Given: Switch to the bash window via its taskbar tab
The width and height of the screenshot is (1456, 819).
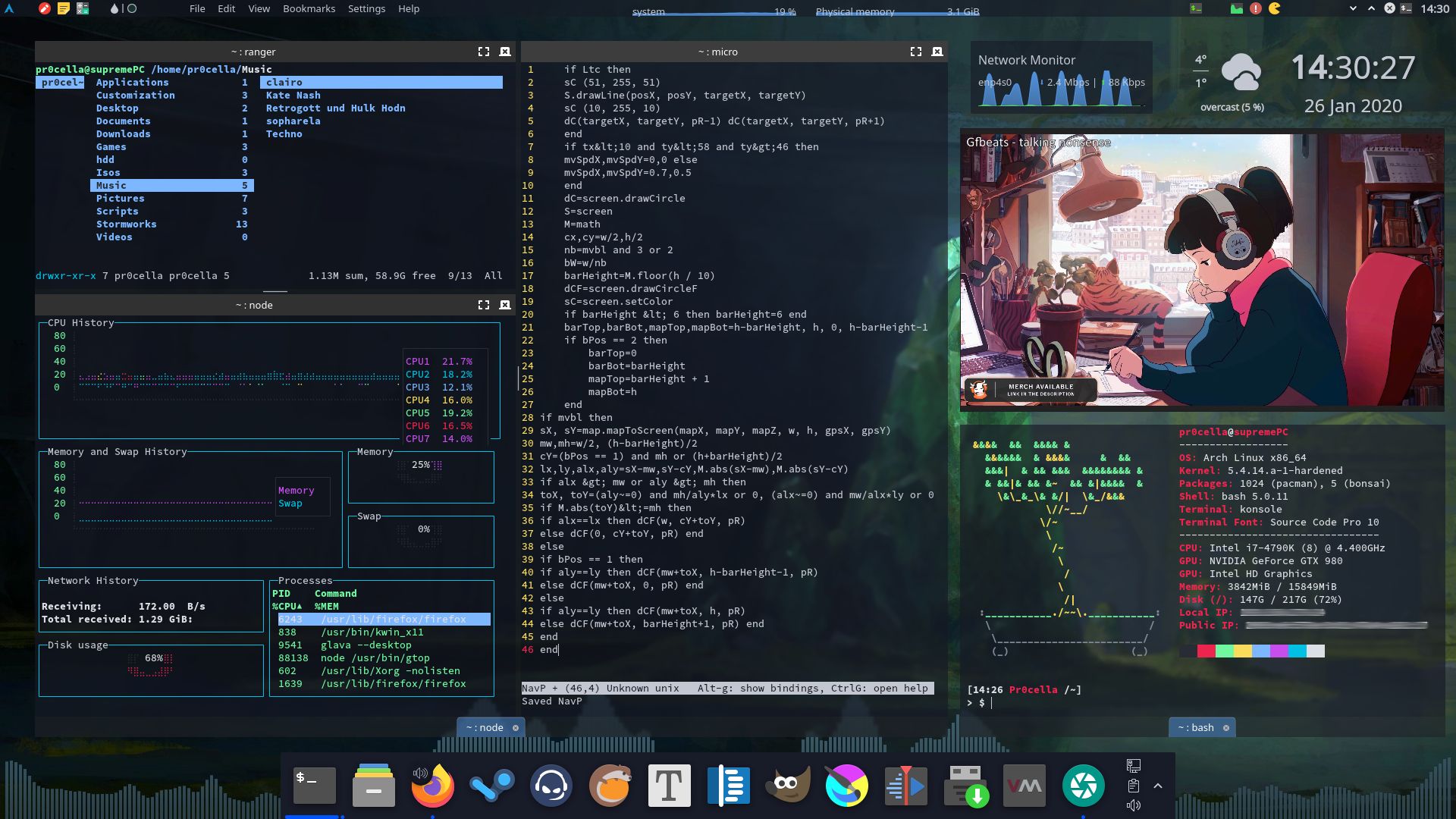Looking at the screenshot, I should 1197,727.
